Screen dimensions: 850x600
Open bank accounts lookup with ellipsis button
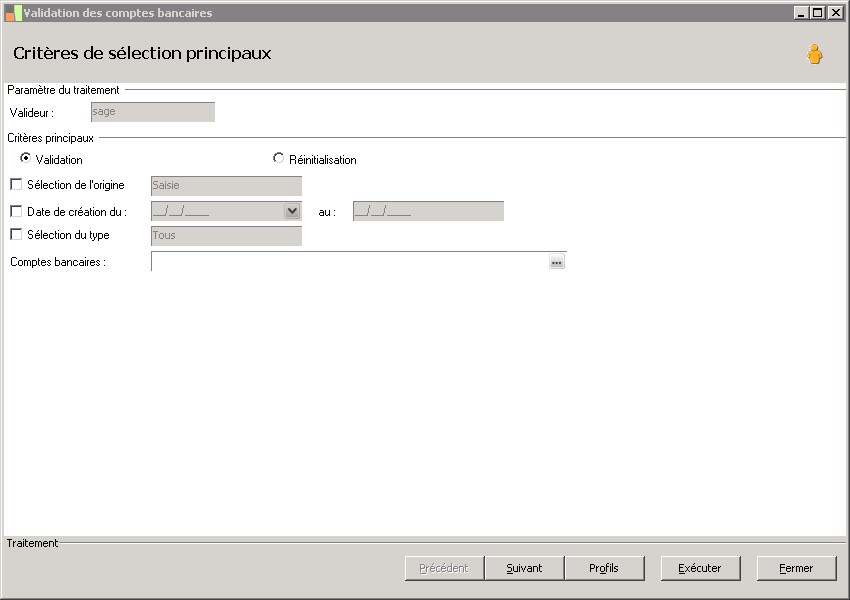(x=557, y=262)
